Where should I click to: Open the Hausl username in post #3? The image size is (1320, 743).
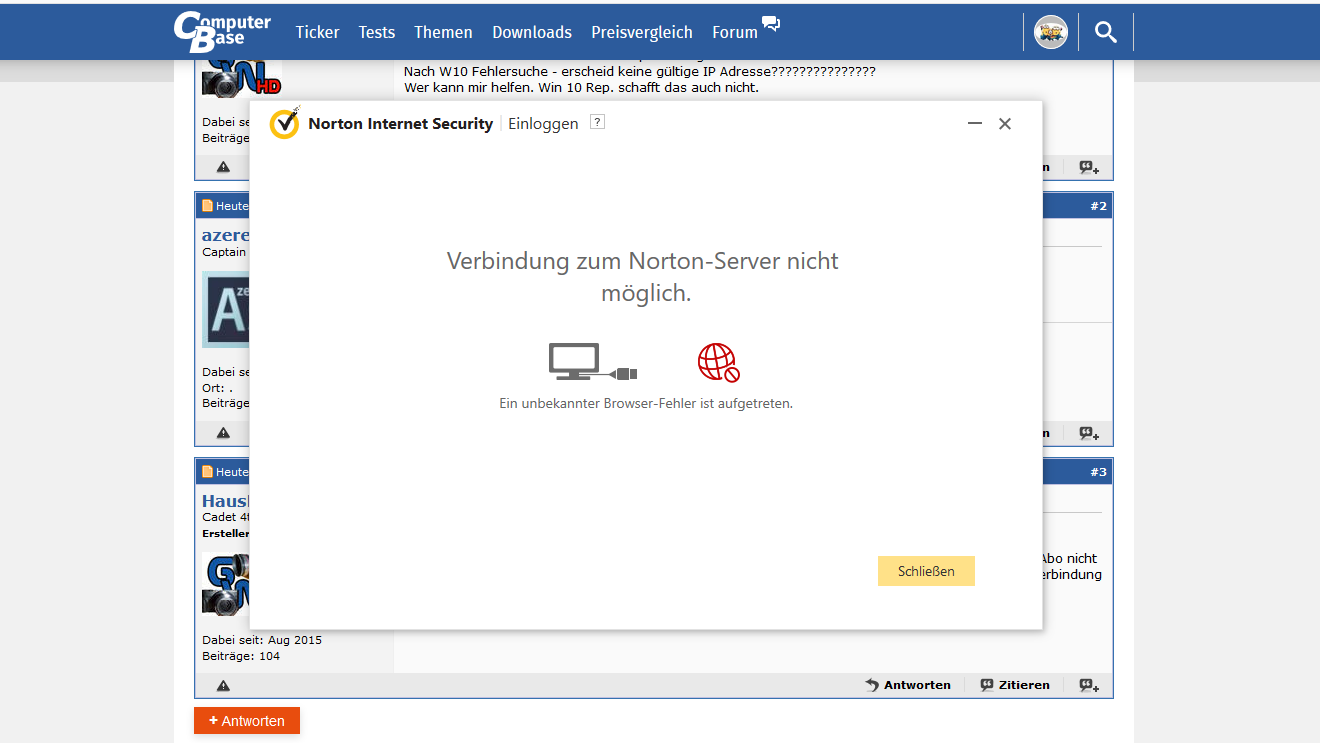tap(226, 501)
